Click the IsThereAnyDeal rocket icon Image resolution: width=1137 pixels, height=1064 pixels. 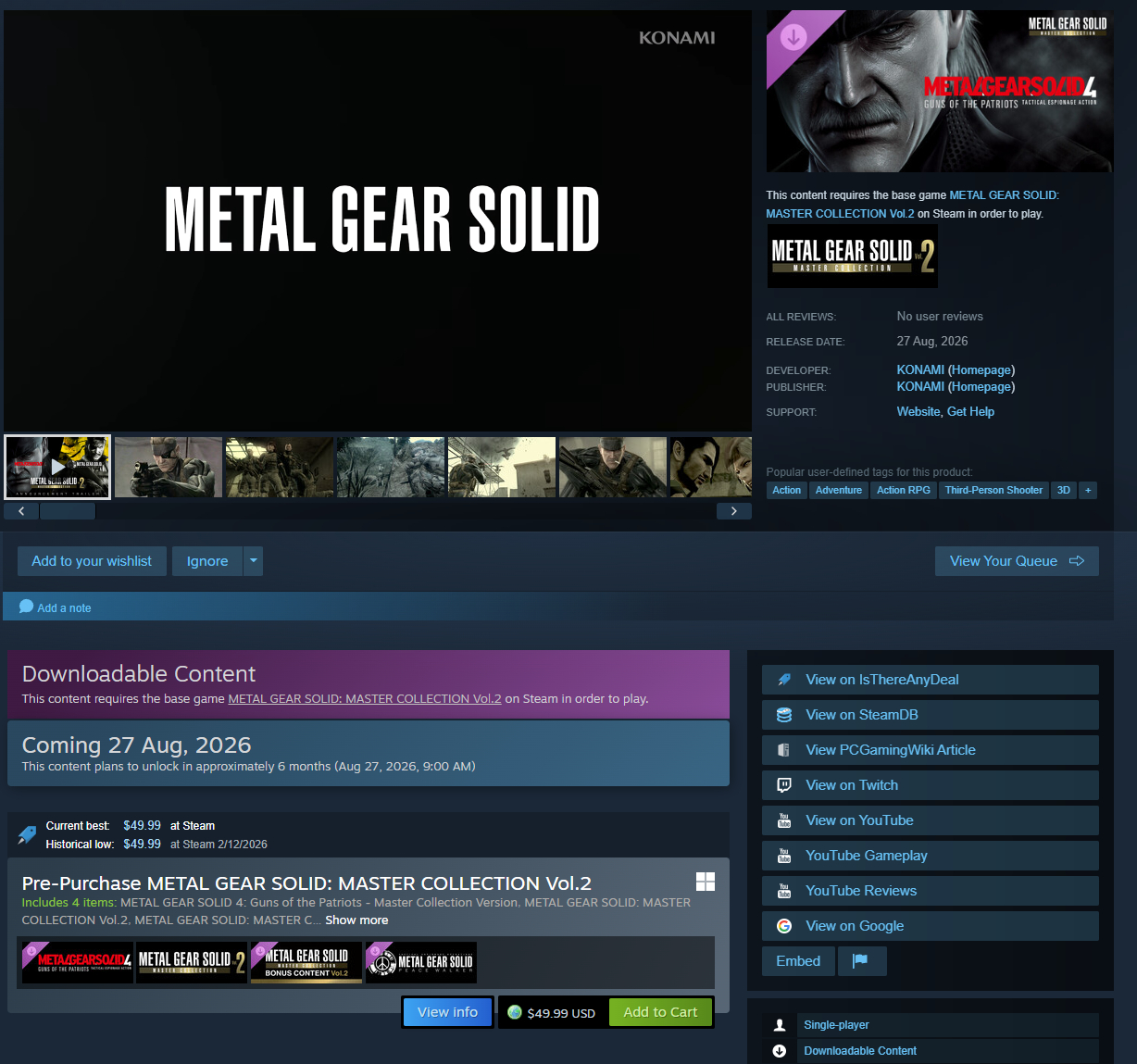point(784,680)
